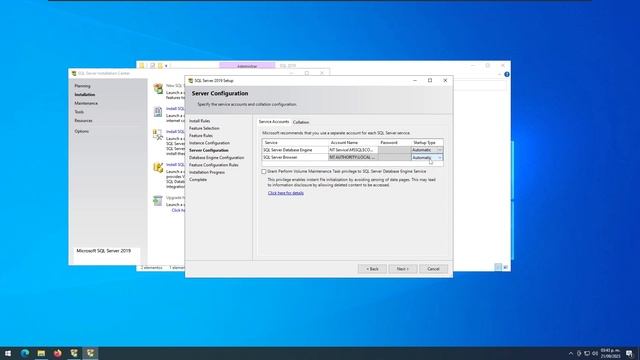
Task: Switch File Explorer to large icons view
Action: tap(505, 267)
